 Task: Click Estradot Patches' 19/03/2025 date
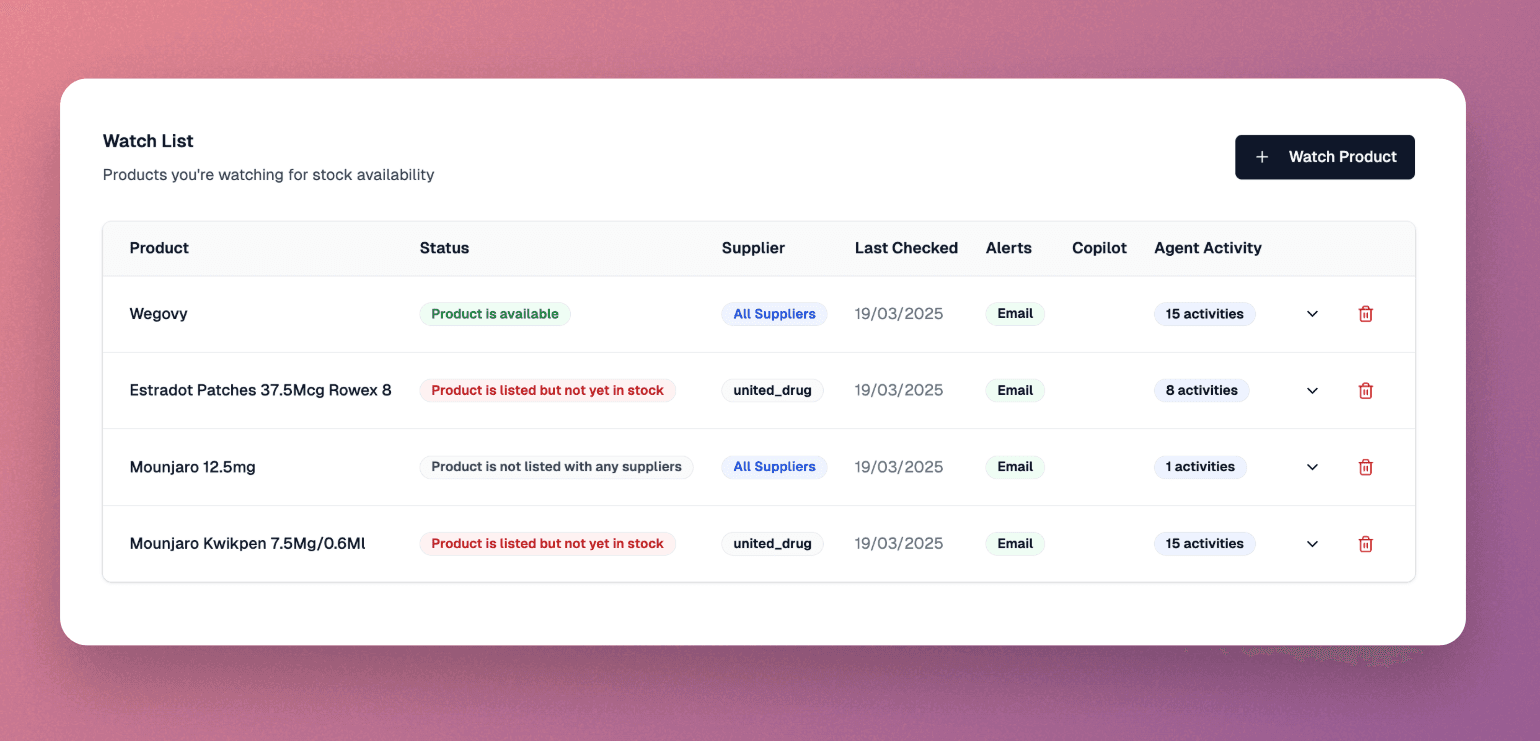(898, 391)
